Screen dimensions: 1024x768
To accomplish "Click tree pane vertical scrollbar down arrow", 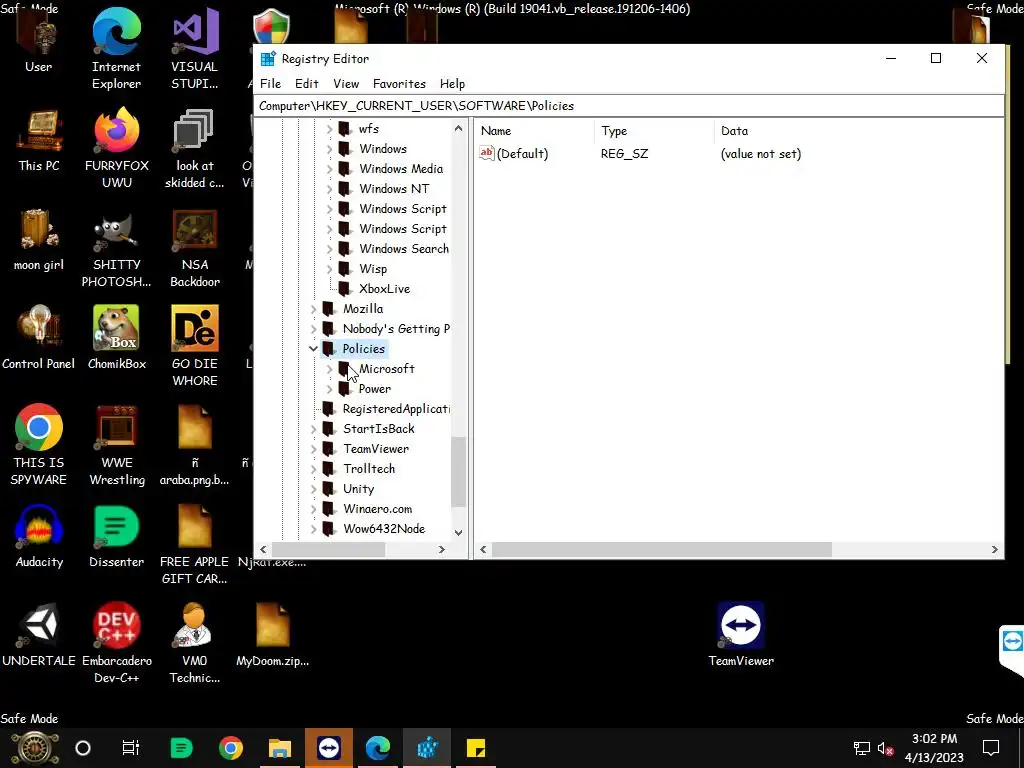I will pos(458,532).
